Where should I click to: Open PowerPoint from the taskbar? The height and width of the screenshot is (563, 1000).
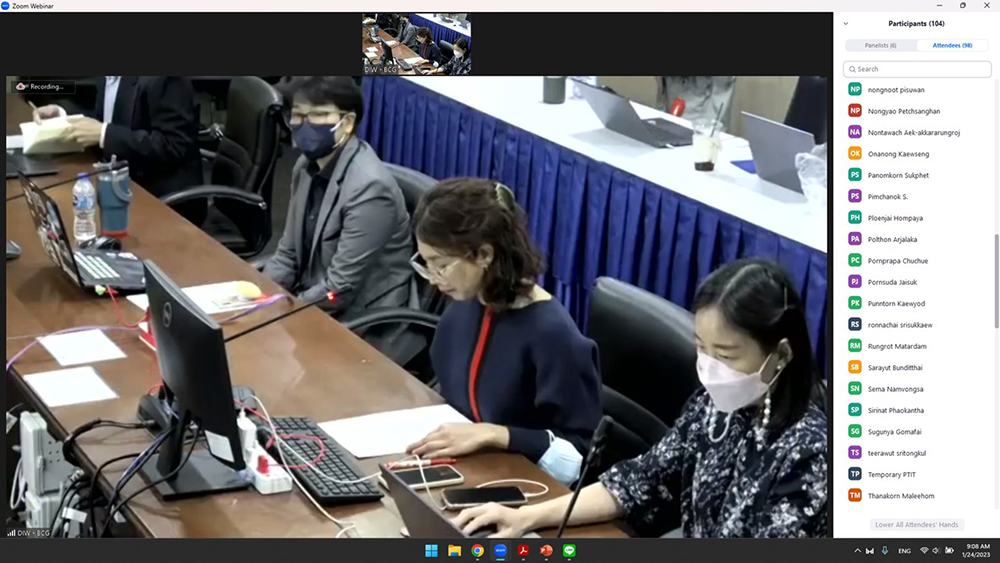546,551
